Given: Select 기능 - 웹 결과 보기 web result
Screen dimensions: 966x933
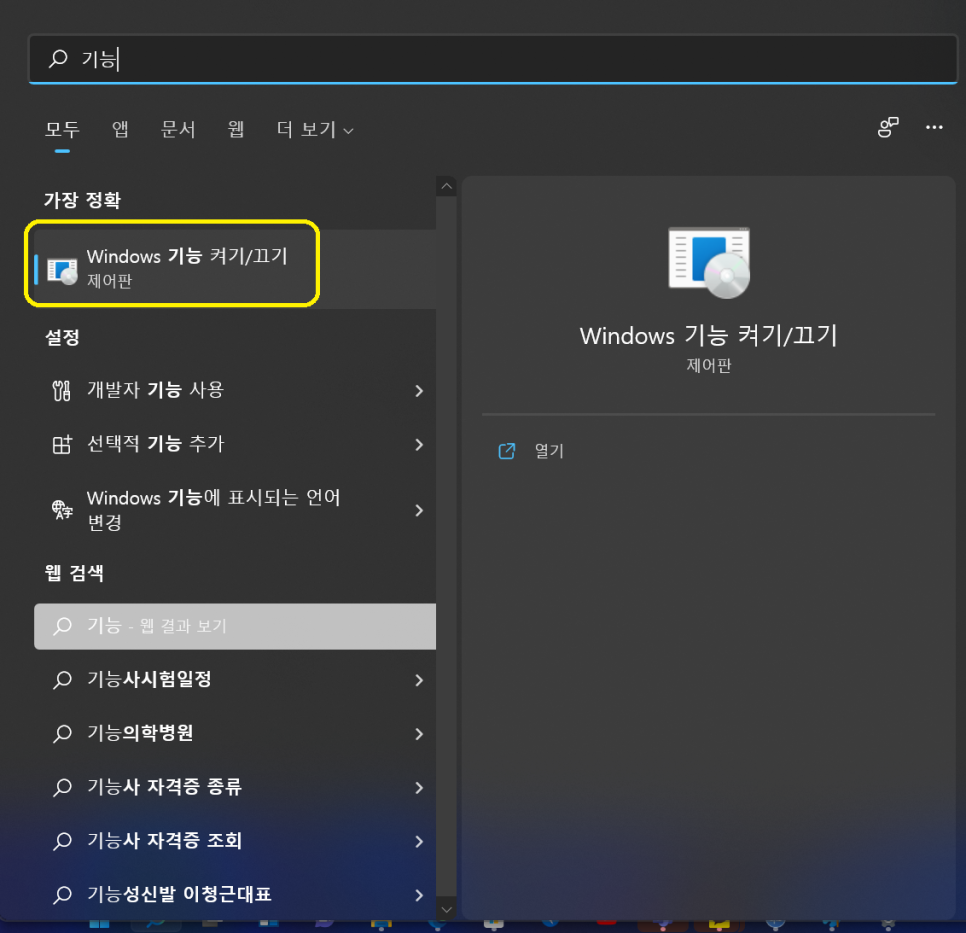Looking at the screenshot, I should 235,626.
